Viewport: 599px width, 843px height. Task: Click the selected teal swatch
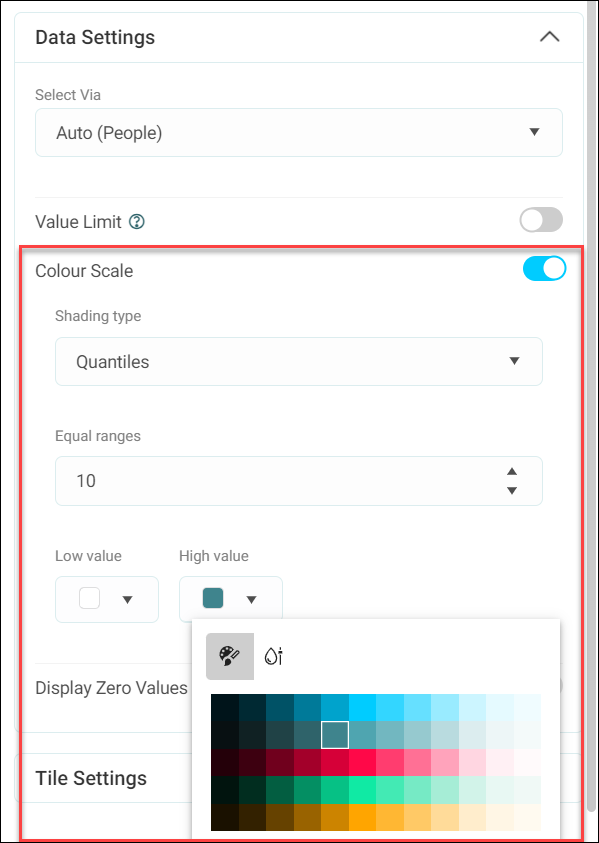[335, 735]
